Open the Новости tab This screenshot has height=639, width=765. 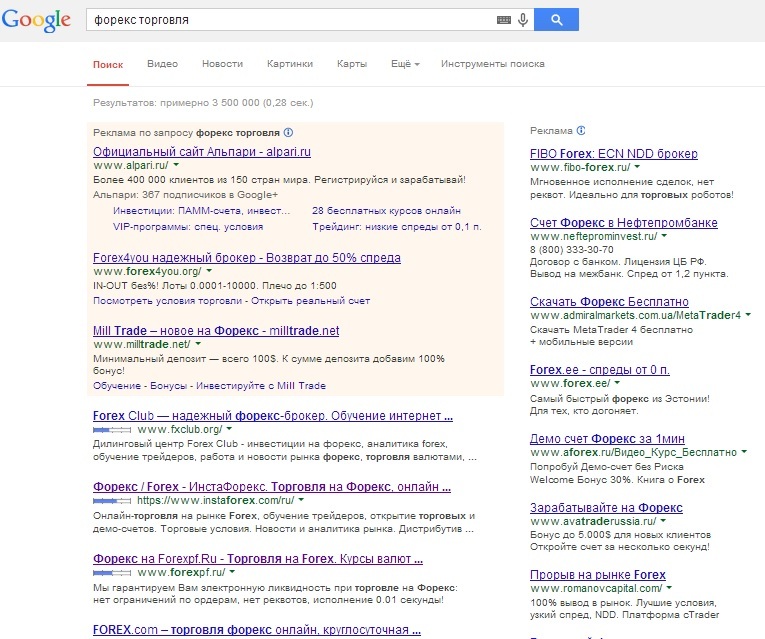pyautogui.click(x=222, y=64)
